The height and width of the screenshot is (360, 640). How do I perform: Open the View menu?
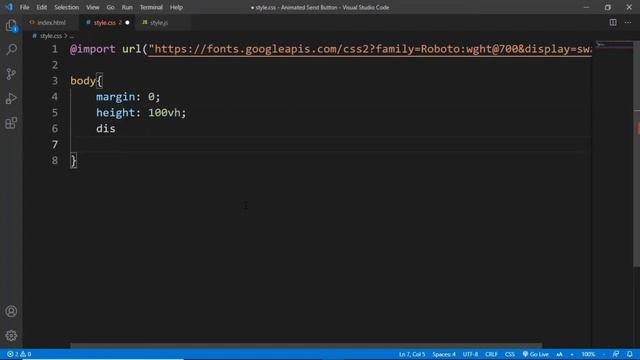pyautogui.click(x=93, y=7)
